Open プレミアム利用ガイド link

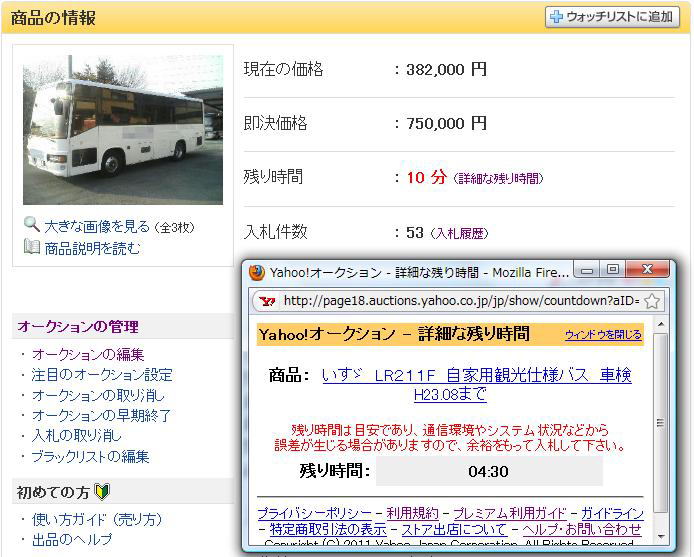[510, 514]
